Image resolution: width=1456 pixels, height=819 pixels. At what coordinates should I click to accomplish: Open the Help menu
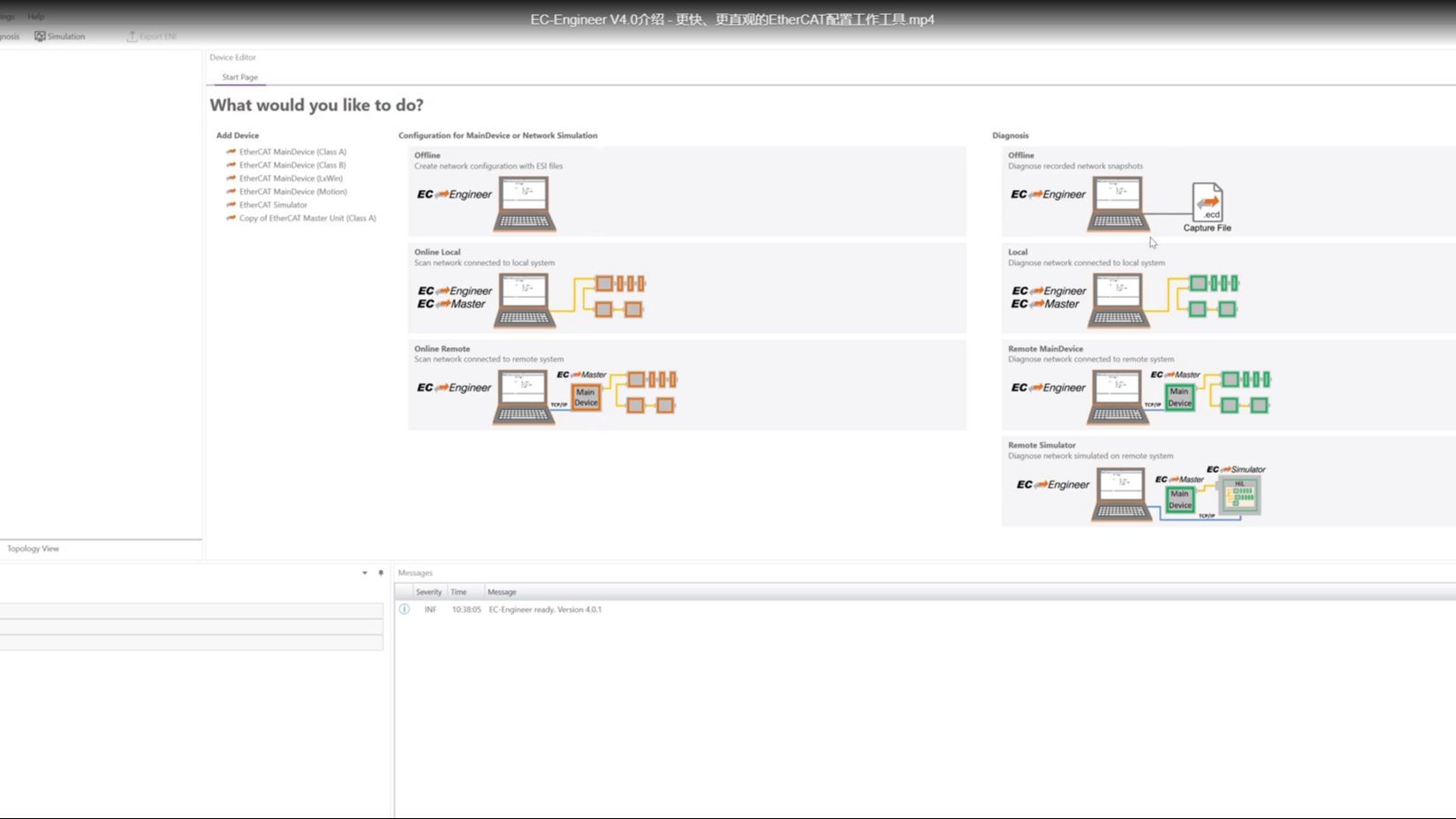tap(35, 17)
